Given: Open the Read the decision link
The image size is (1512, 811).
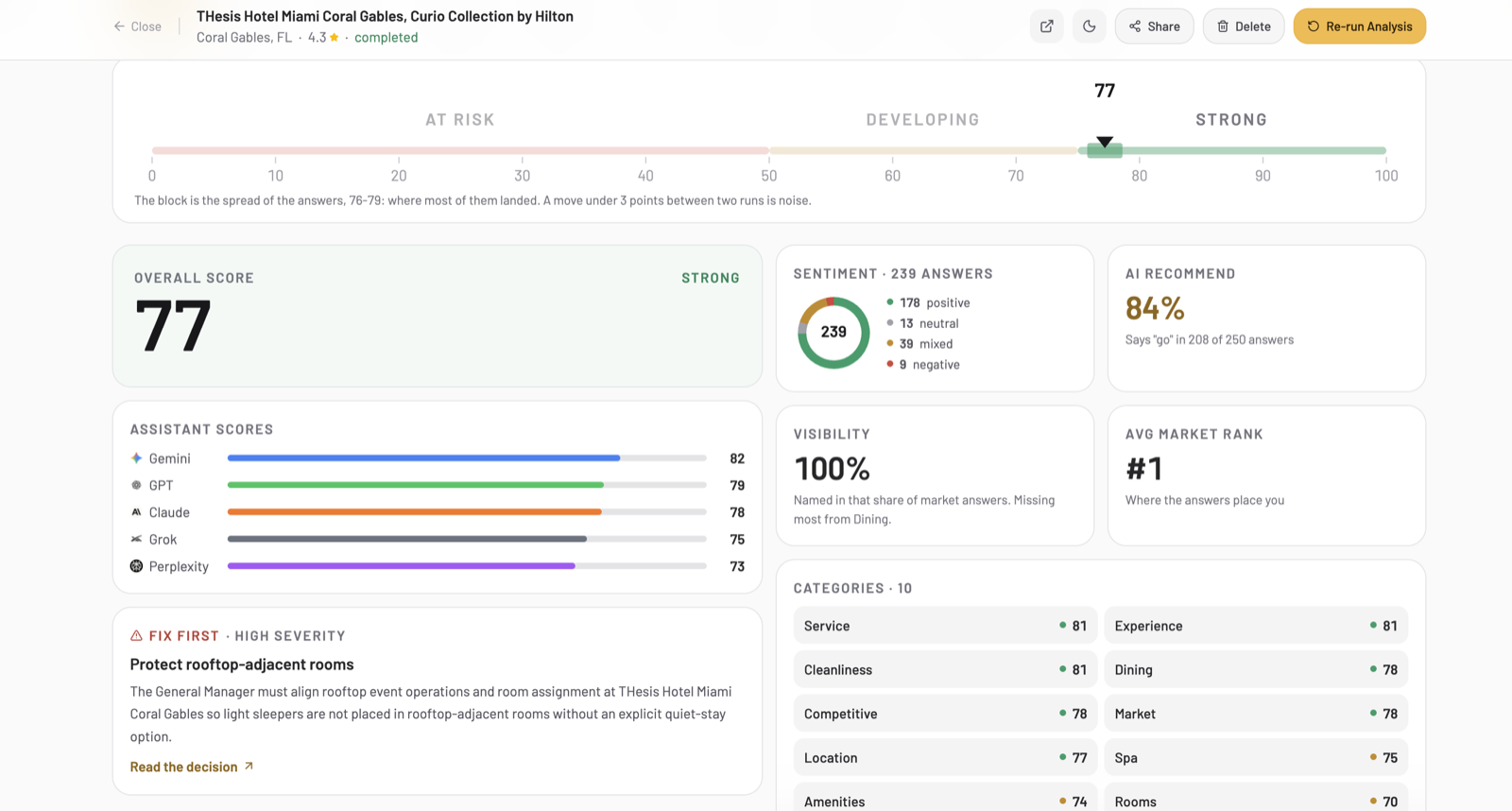Looking at the screenshot, I should tap(192, 767).
